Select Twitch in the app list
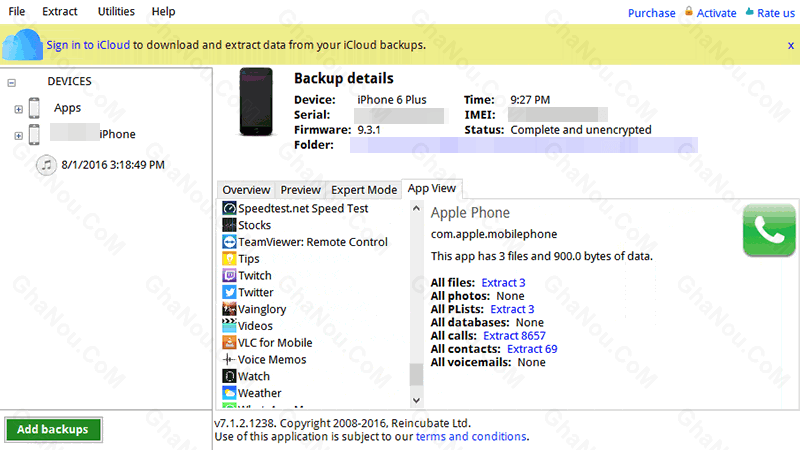Screen dimensions: 800x450 (x=255, y=276)
